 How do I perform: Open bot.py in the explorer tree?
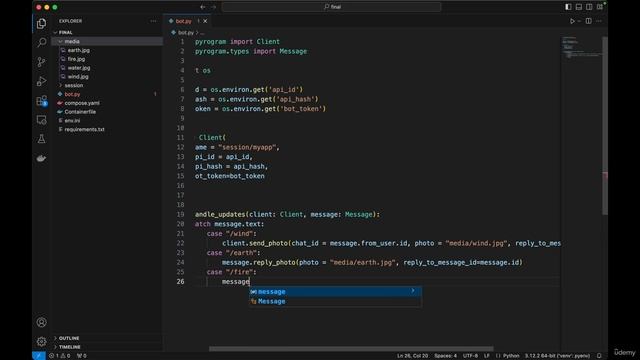click(x=72, y=94)
